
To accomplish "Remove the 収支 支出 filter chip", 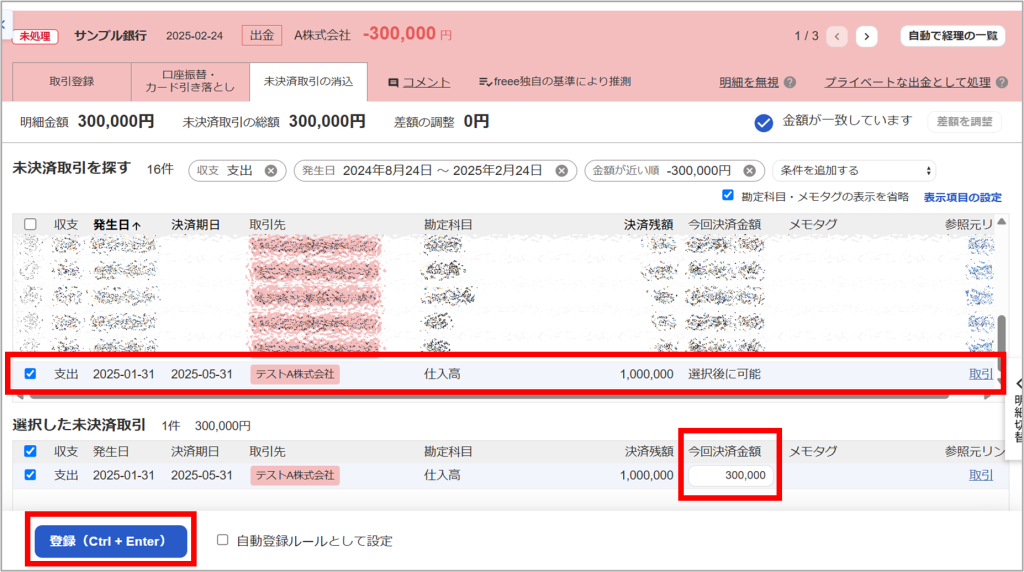I will 271,171.
